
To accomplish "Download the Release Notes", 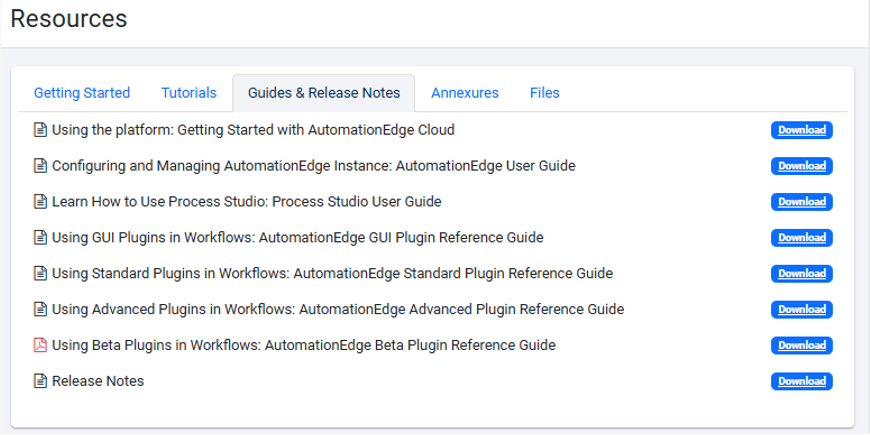I will point(802,382).
